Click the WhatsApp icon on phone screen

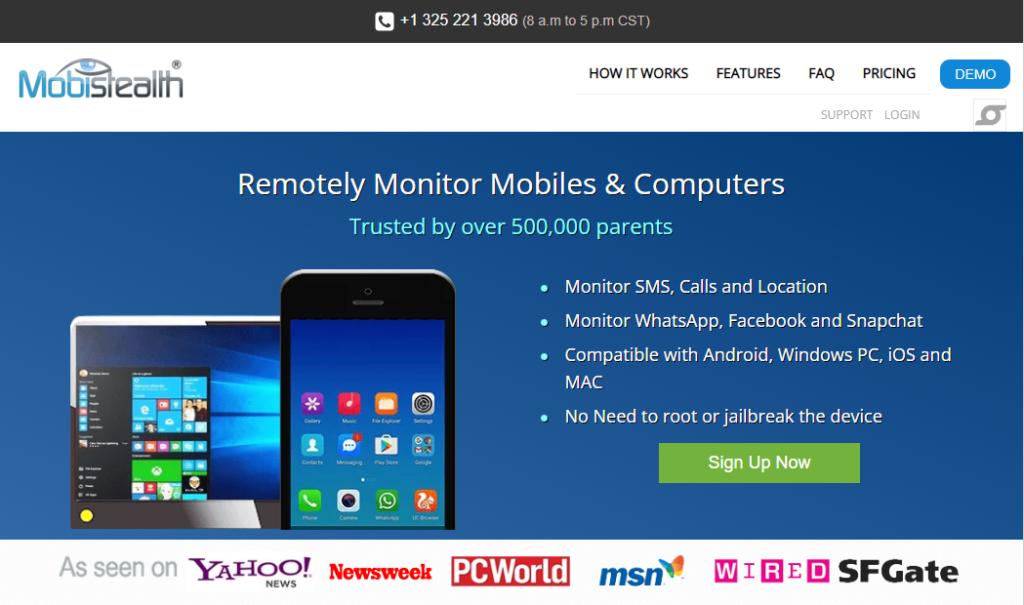click(387, 501)
